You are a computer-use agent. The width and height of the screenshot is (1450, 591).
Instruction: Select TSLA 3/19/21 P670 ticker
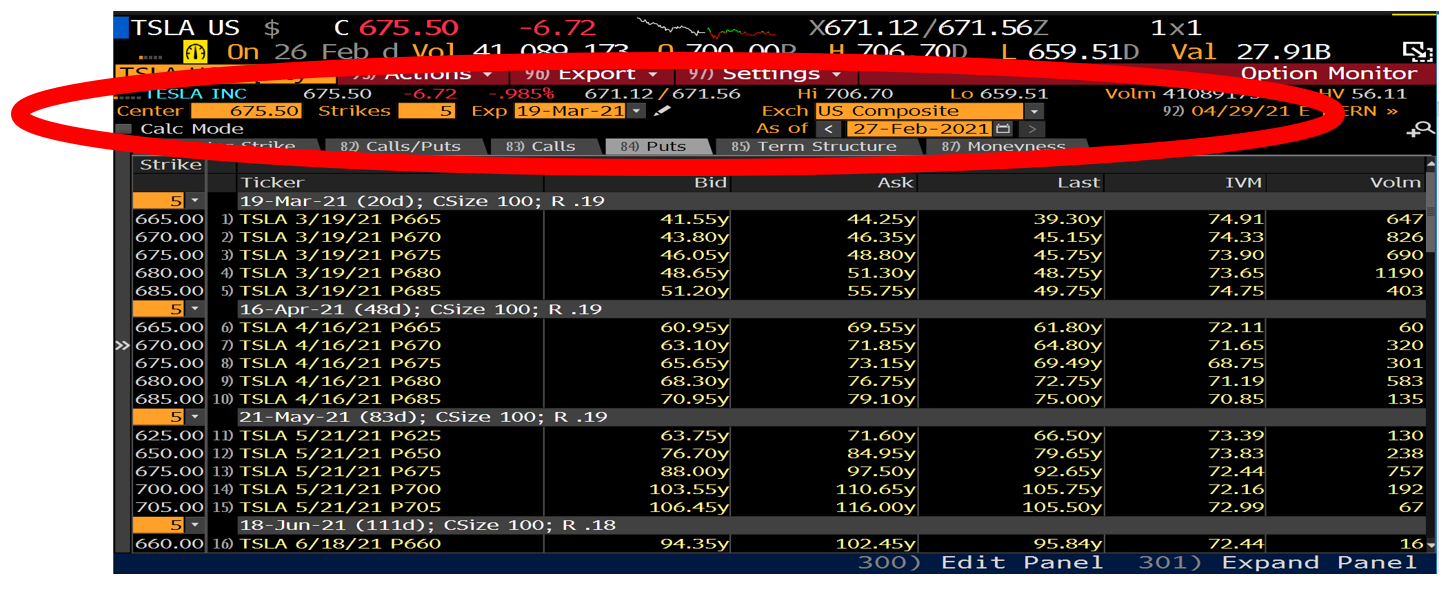tap(340, 237)
